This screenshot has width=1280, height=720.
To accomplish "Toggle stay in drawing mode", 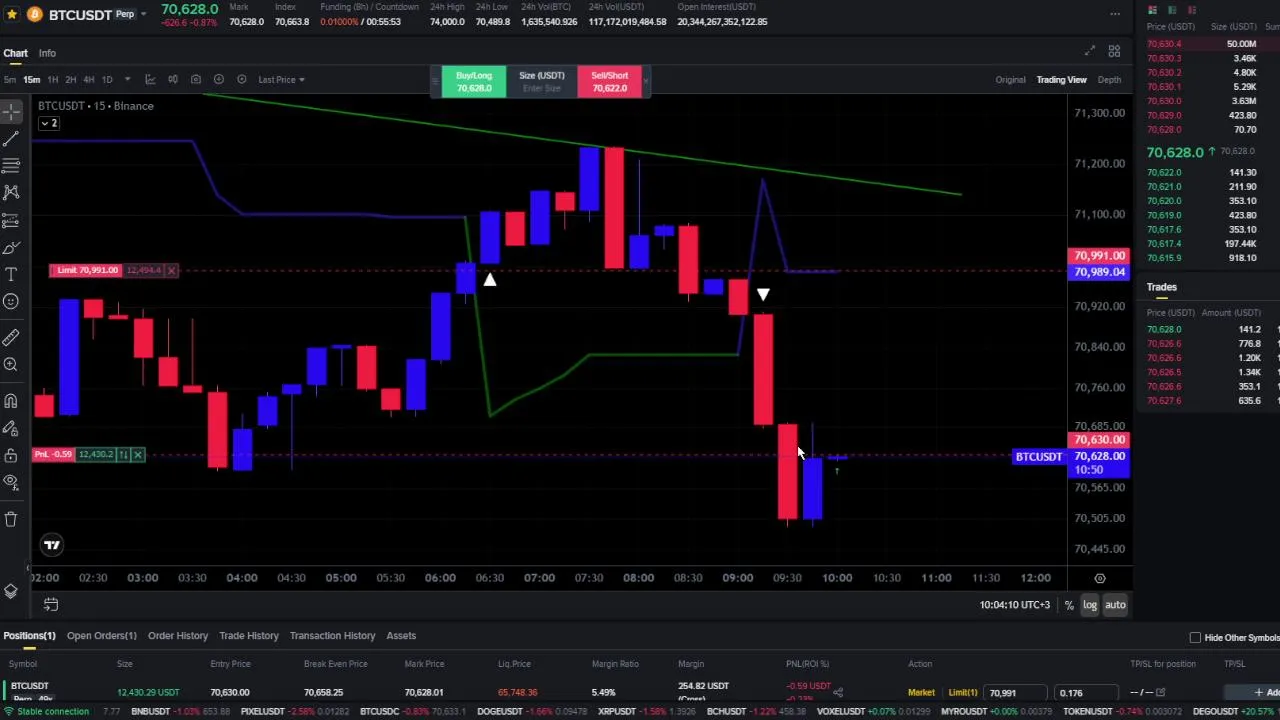I will click(x=11, y=428).
